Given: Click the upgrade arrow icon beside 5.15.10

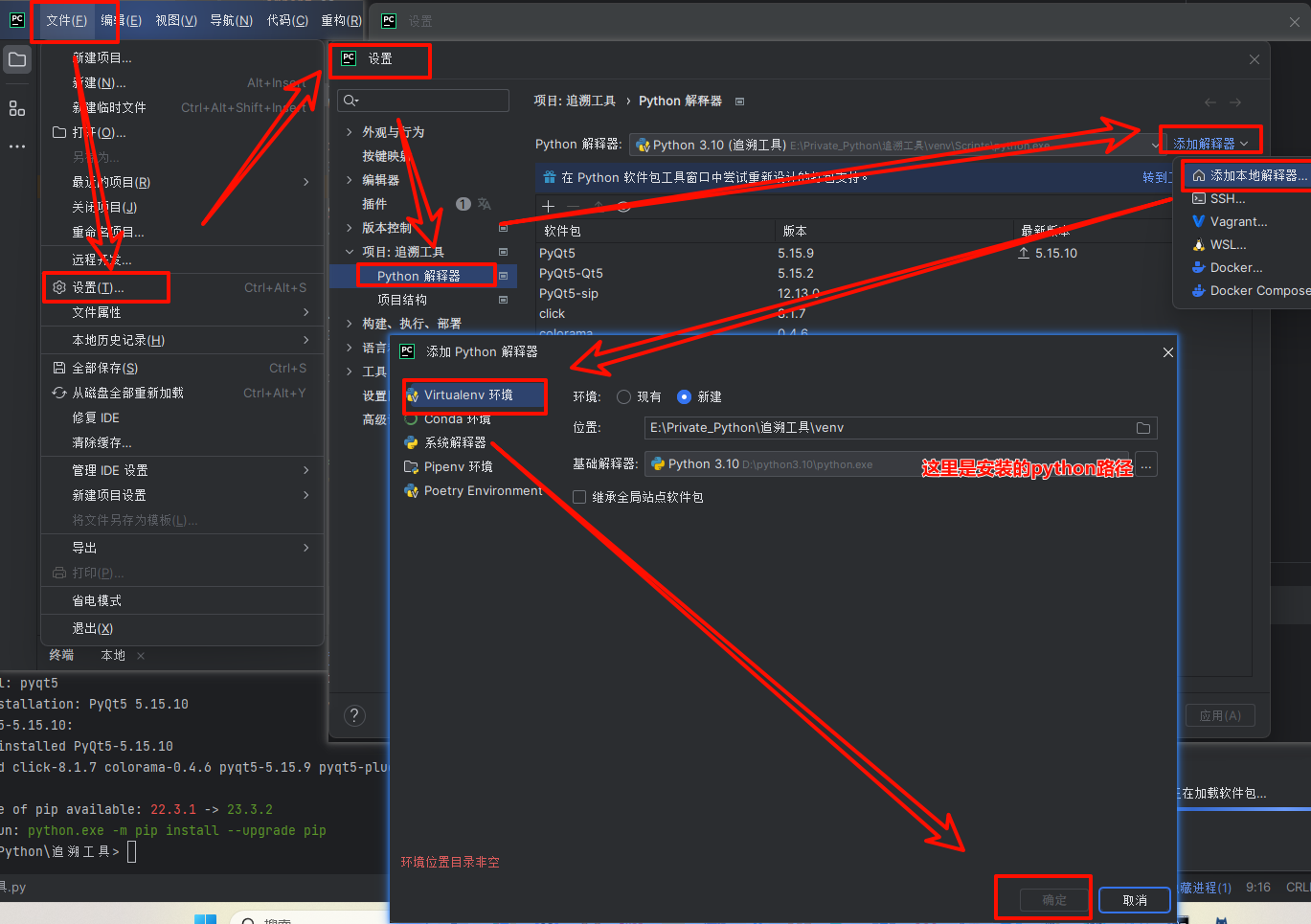Looking at the screenshot, I should [x=1024, y=253].
